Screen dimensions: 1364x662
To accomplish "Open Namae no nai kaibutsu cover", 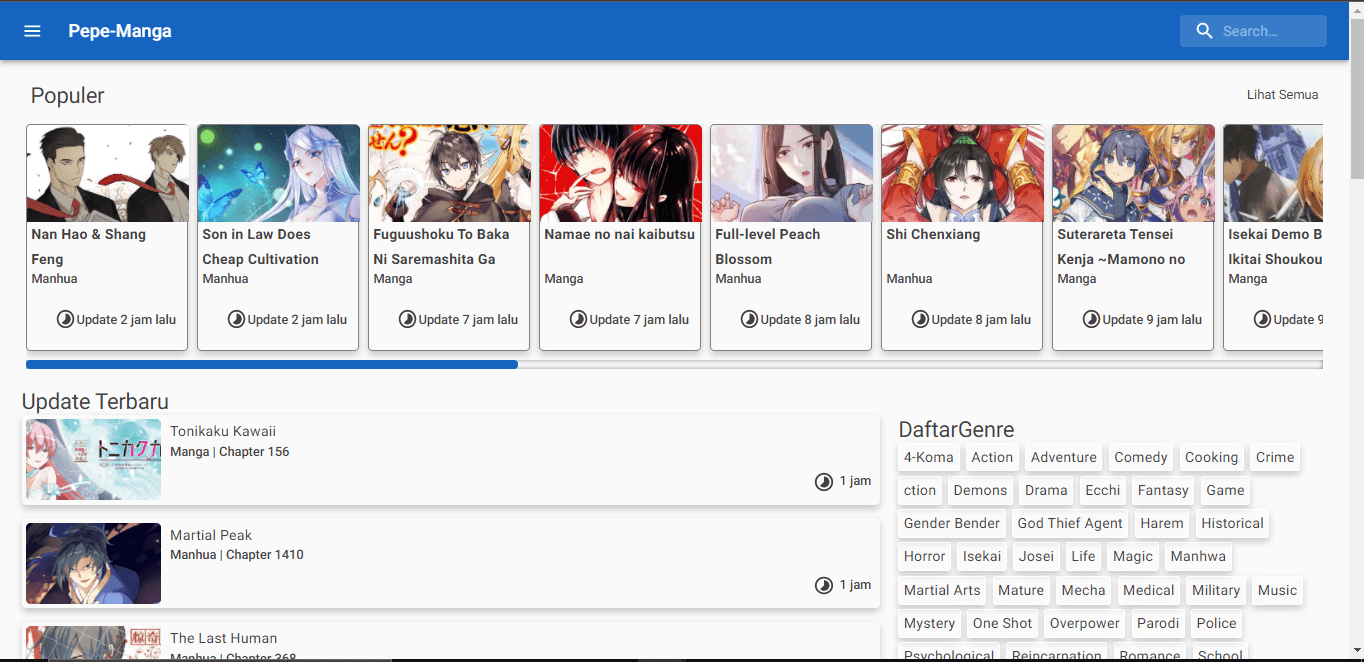I will (621, 173).
